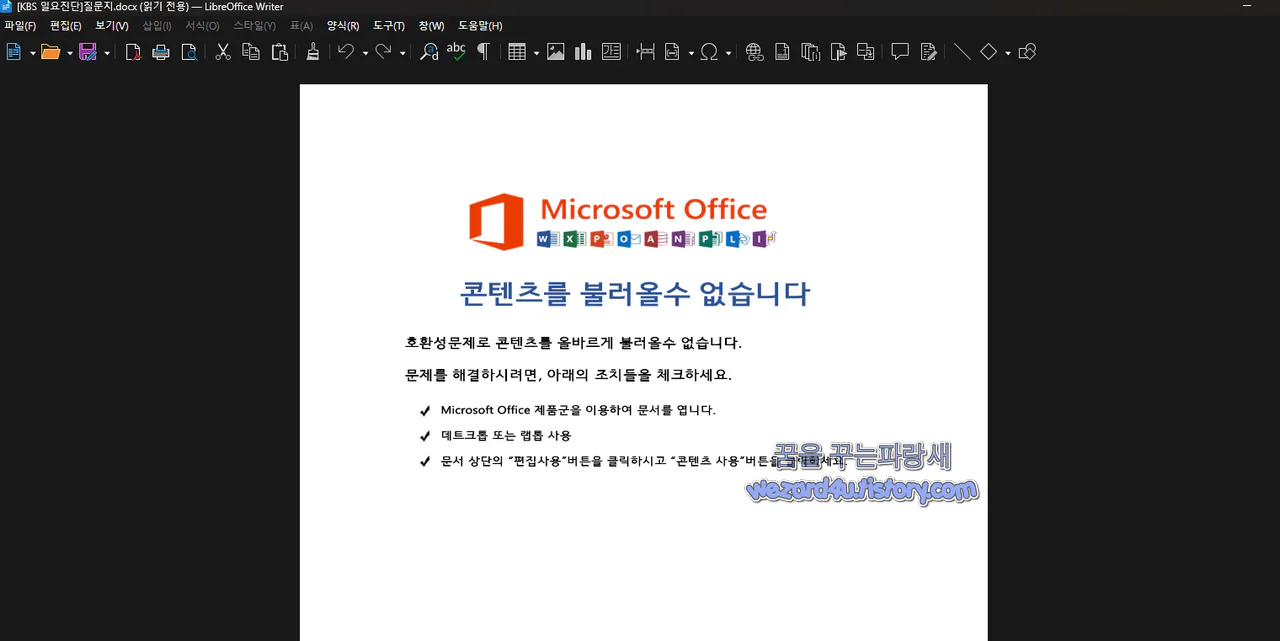
Task: Open the greyed 서식(O) menu
Action: (x=202, y=26)
